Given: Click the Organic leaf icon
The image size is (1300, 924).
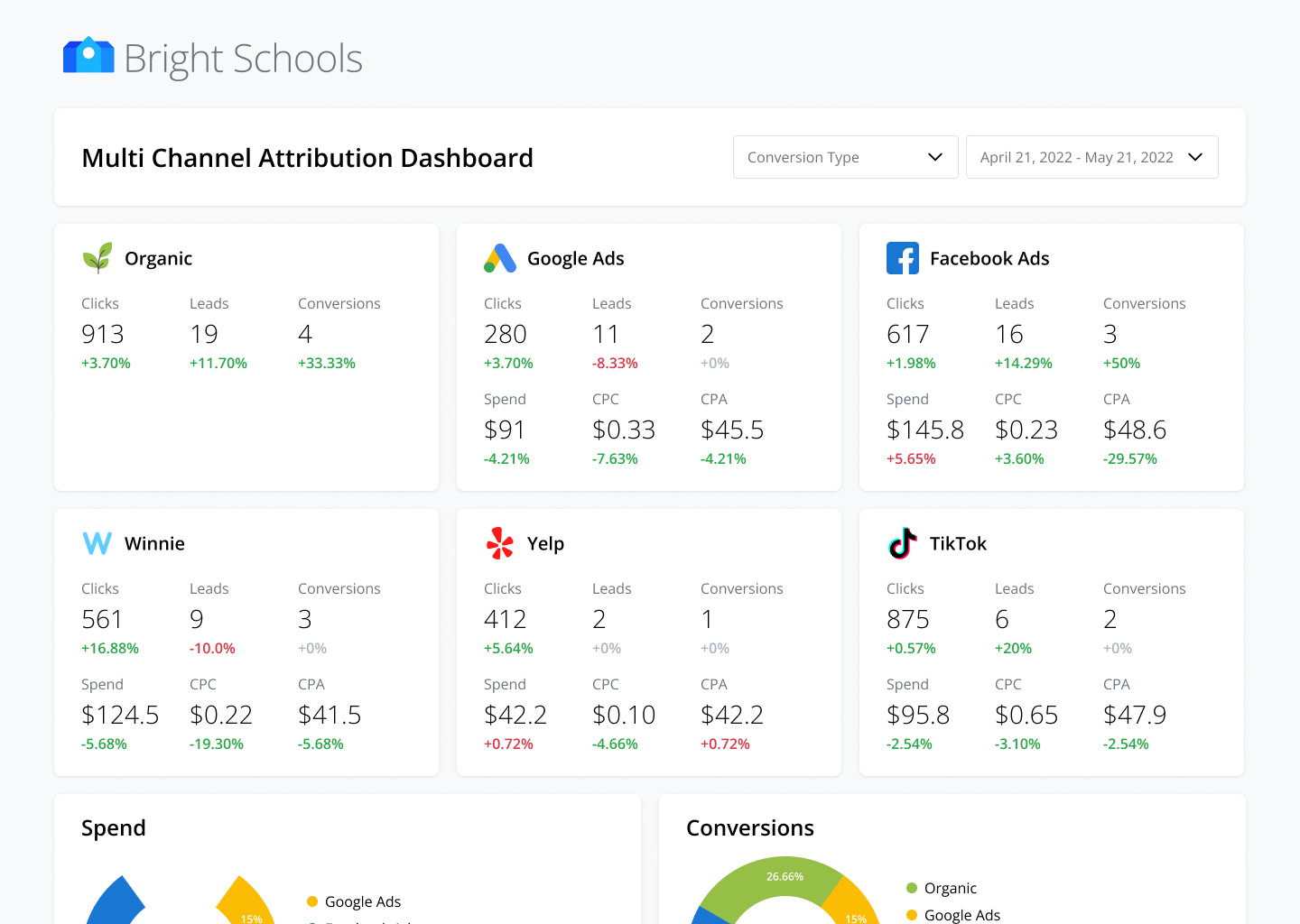Looking at the screenshot, I should click(97, 258).
